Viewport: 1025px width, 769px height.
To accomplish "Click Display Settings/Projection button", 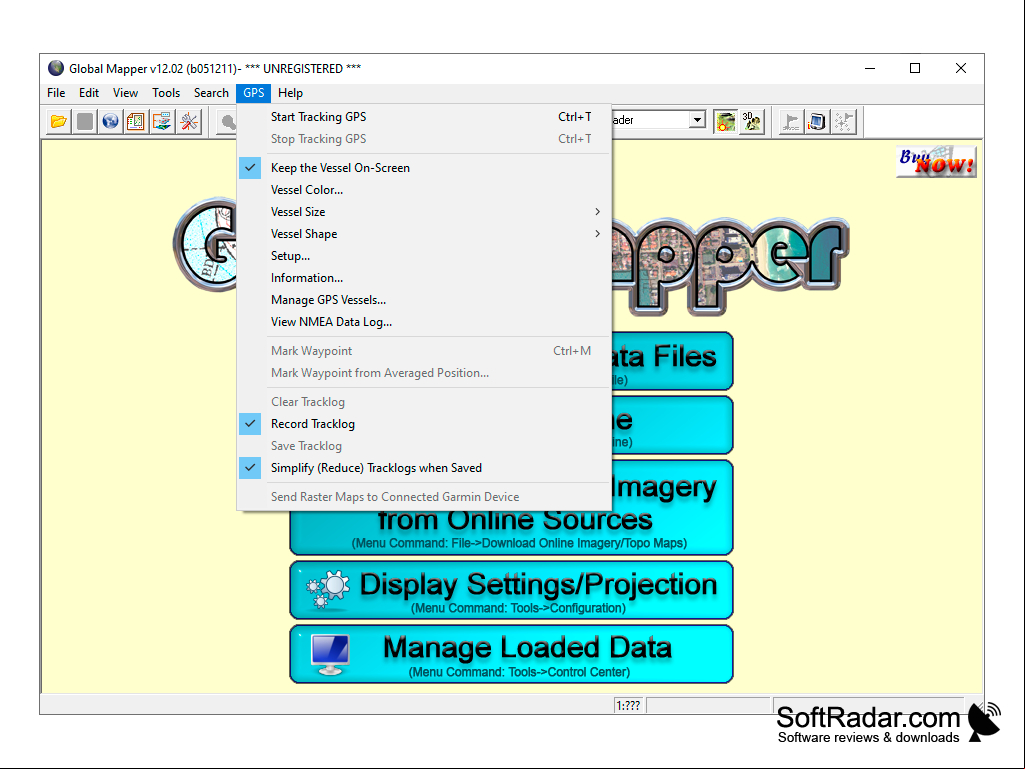I will coord(511,590).
